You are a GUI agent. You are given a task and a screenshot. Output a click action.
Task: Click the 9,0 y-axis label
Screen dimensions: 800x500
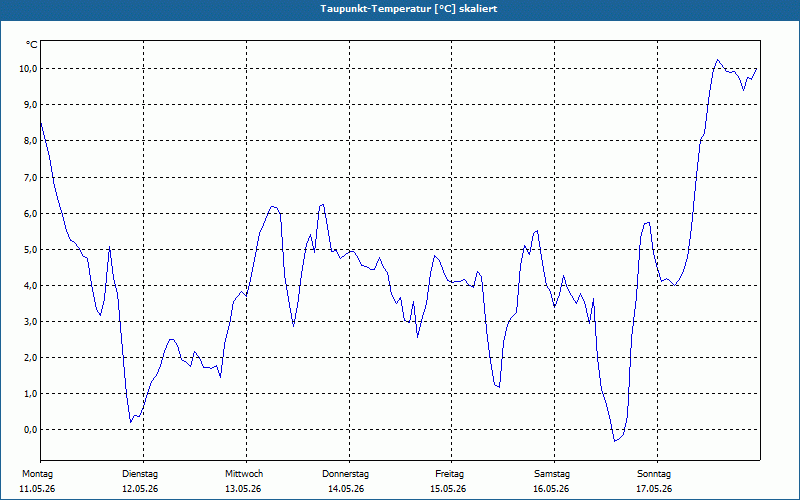(29, 105)
